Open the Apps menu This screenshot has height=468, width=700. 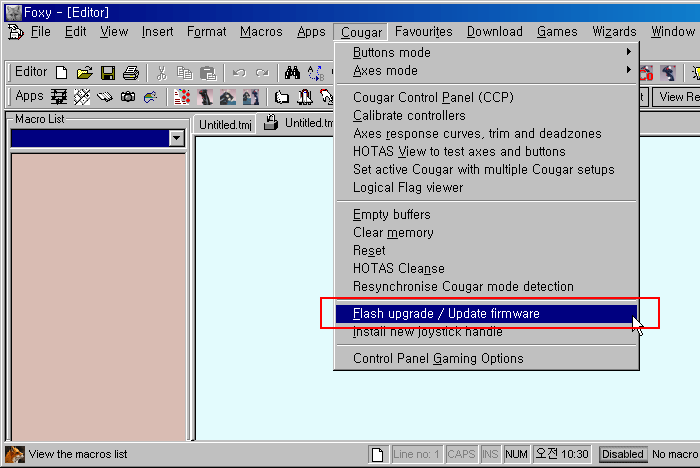311,32
